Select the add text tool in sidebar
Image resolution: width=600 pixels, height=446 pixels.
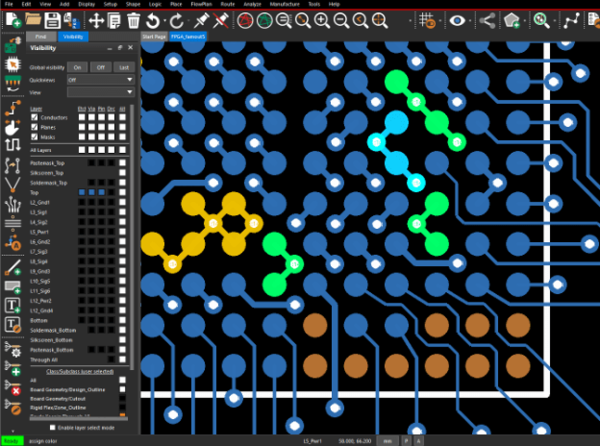click(13, 306)
